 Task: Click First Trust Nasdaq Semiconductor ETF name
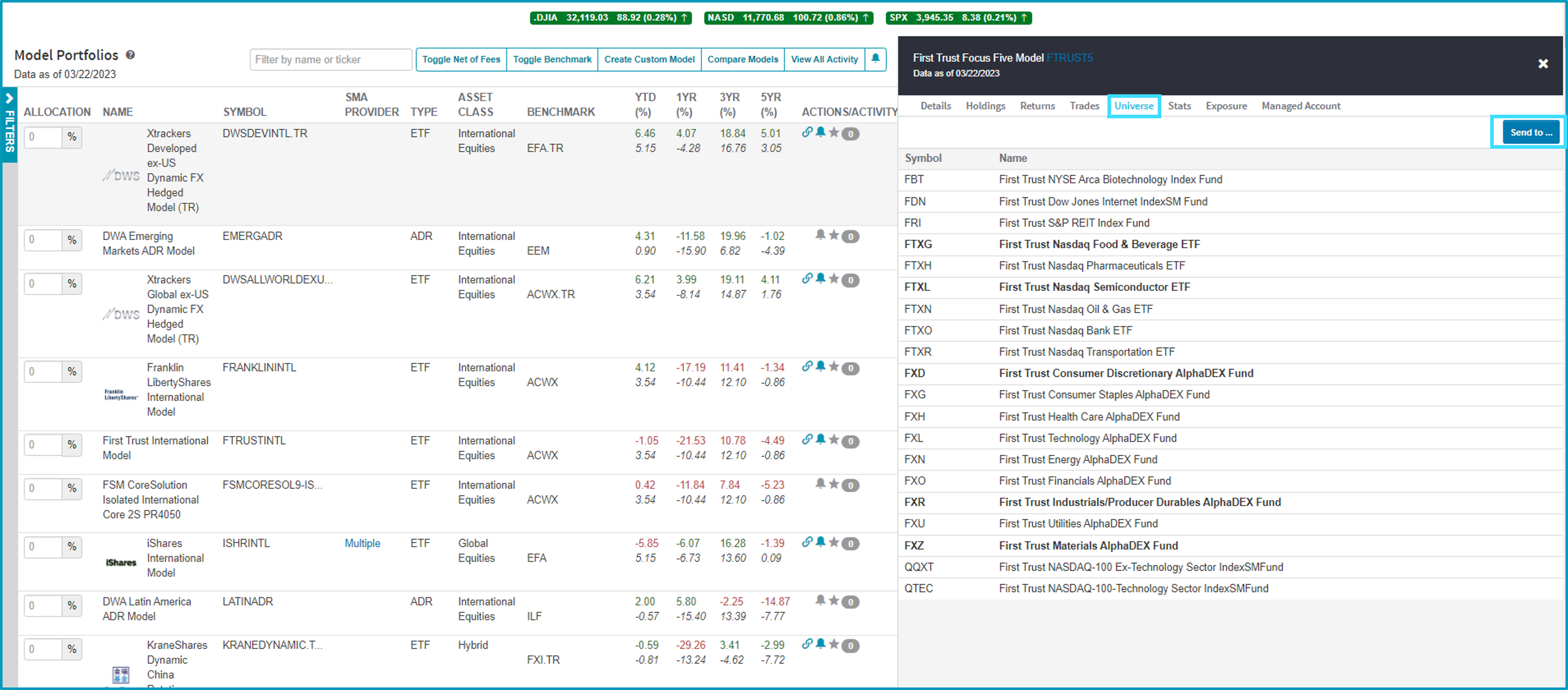[x=1094, y=287]
